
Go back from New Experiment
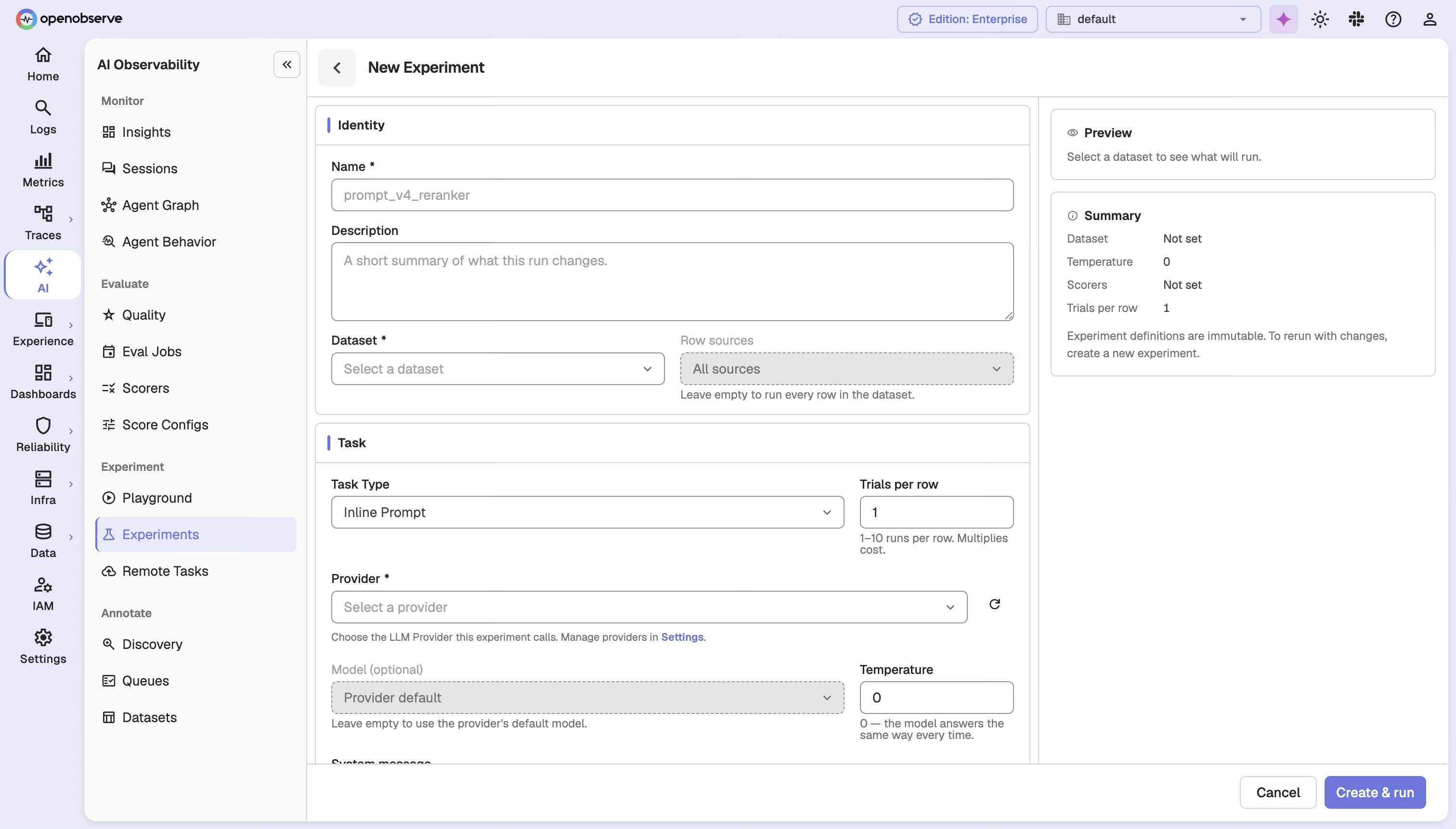pos(337,68)
